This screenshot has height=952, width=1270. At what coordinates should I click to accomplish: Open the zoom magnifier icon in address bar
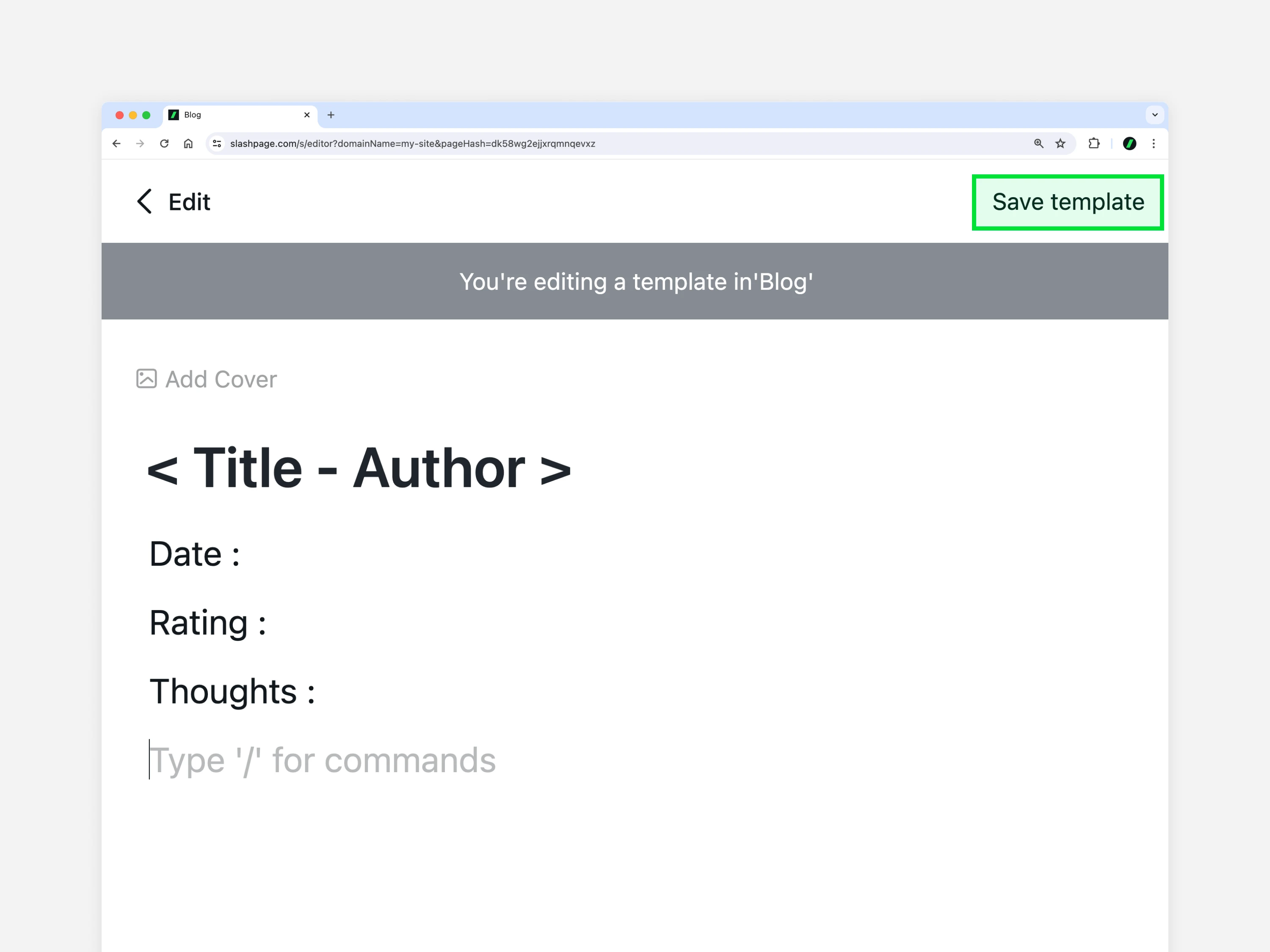tap(1038, 143)
